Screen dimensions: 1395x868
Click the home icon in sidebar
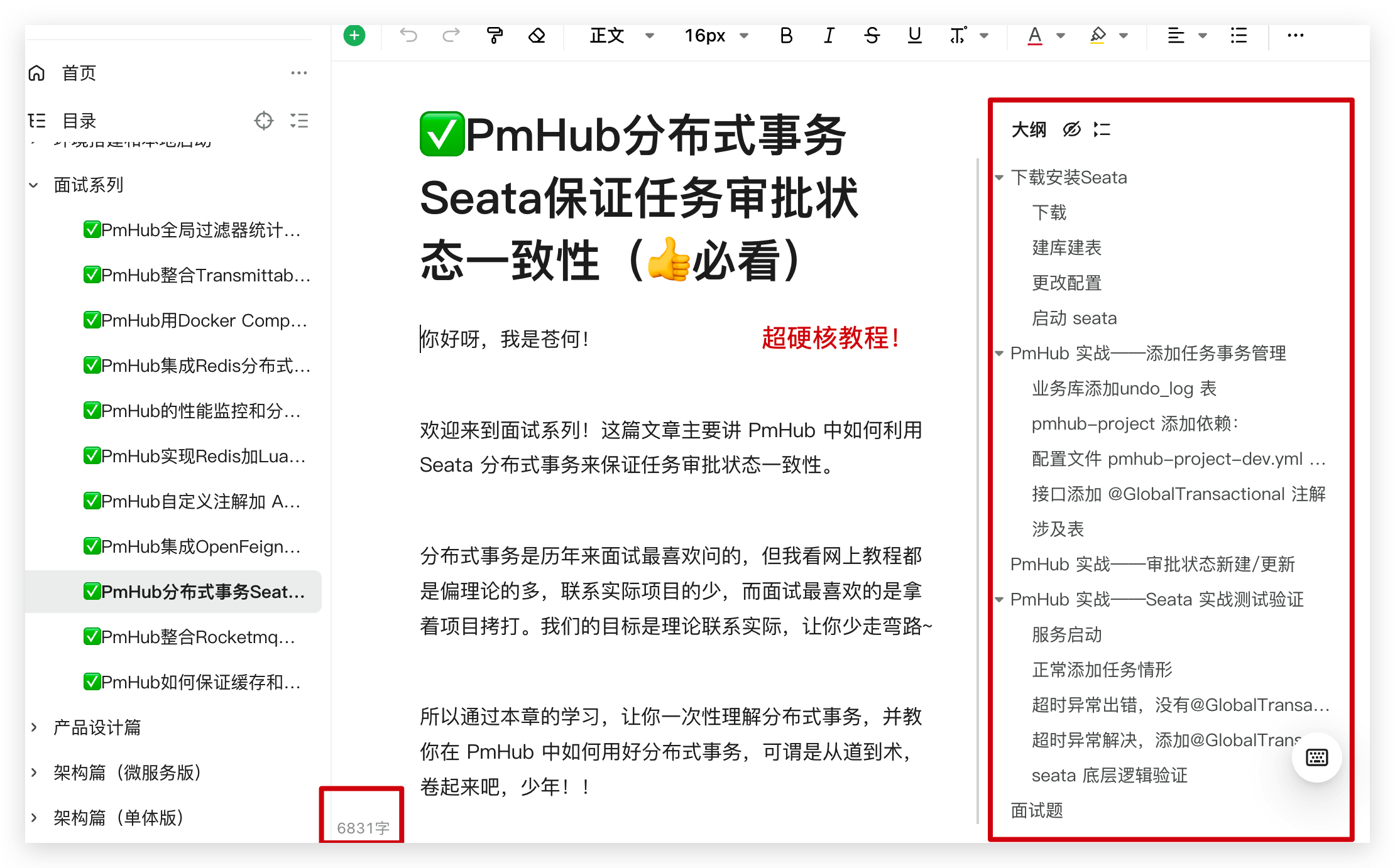coord(37,73)
